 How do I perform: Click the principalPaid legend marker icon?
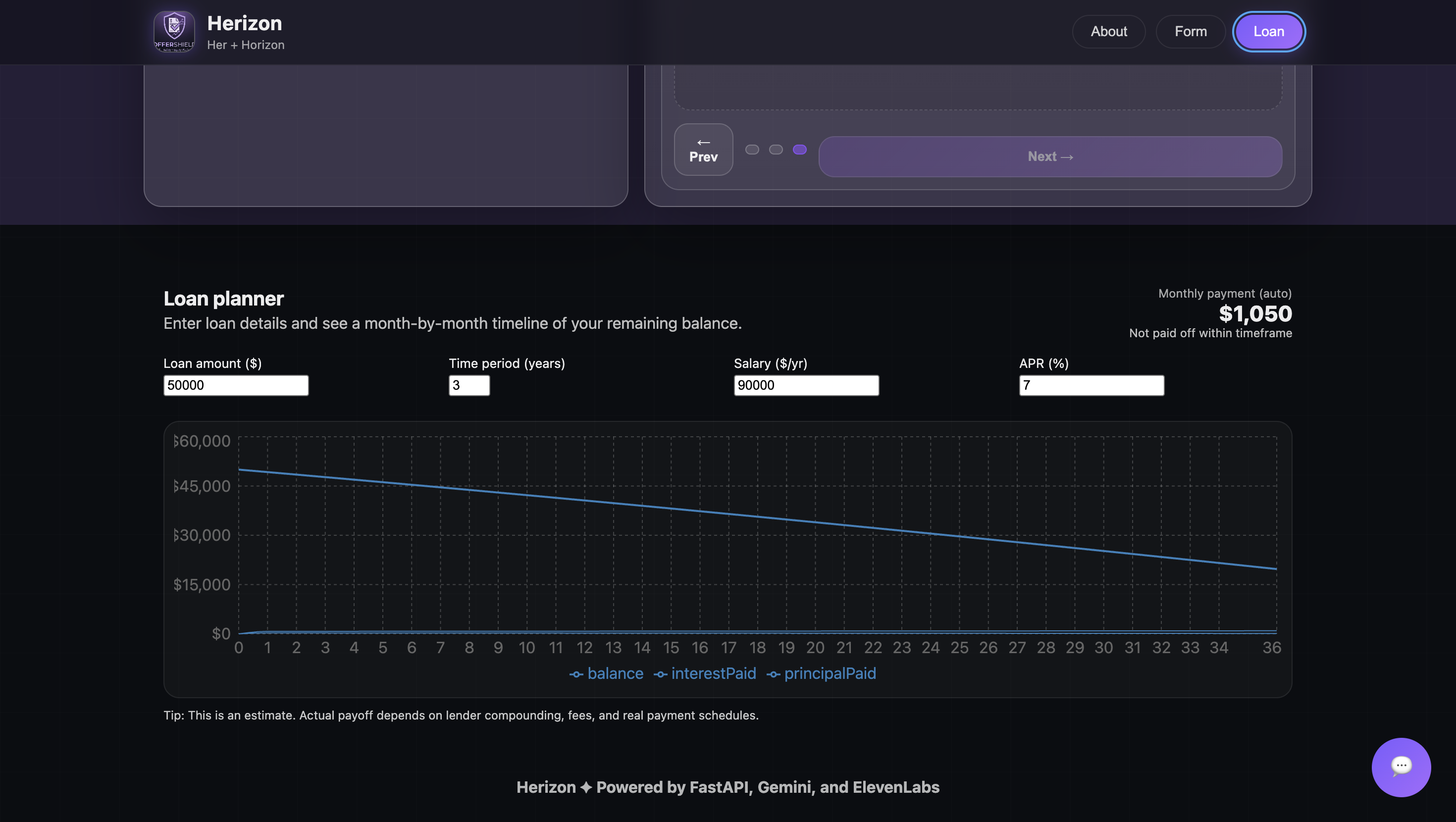773,674
